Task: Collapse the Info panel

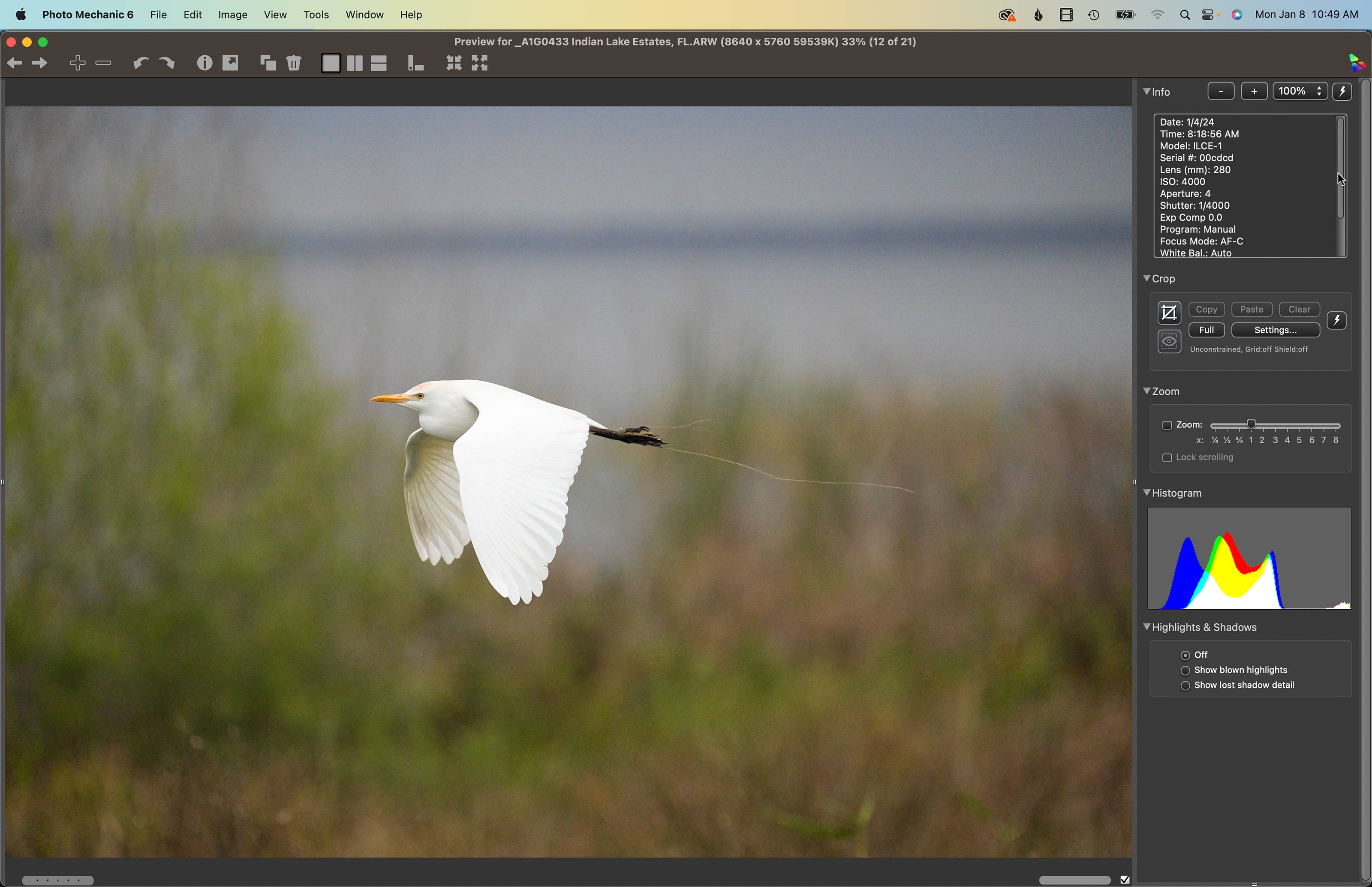Action: coord(1147,92)
